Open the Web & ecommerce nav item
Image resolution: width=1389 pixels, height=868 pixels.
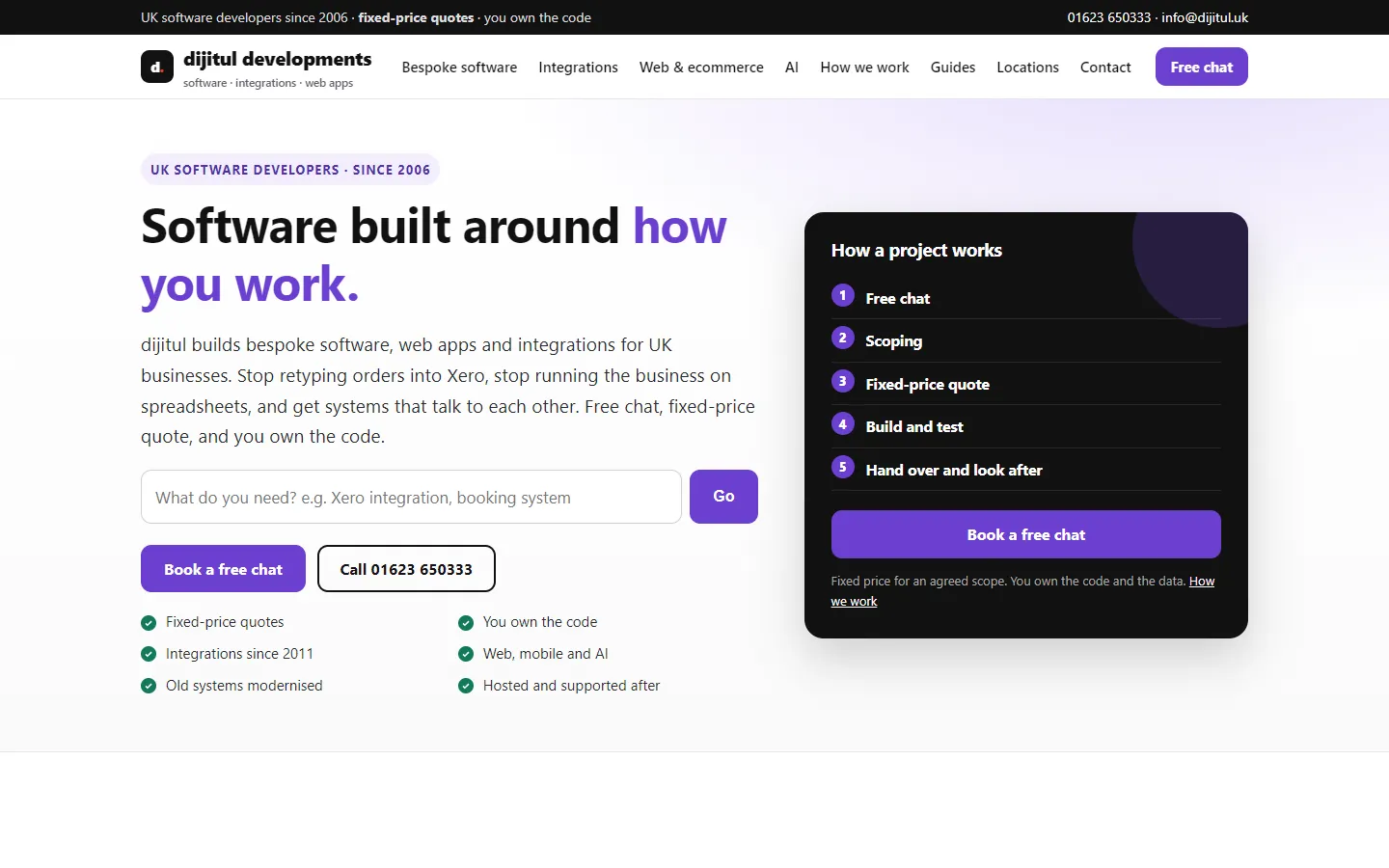click(701, 68)
